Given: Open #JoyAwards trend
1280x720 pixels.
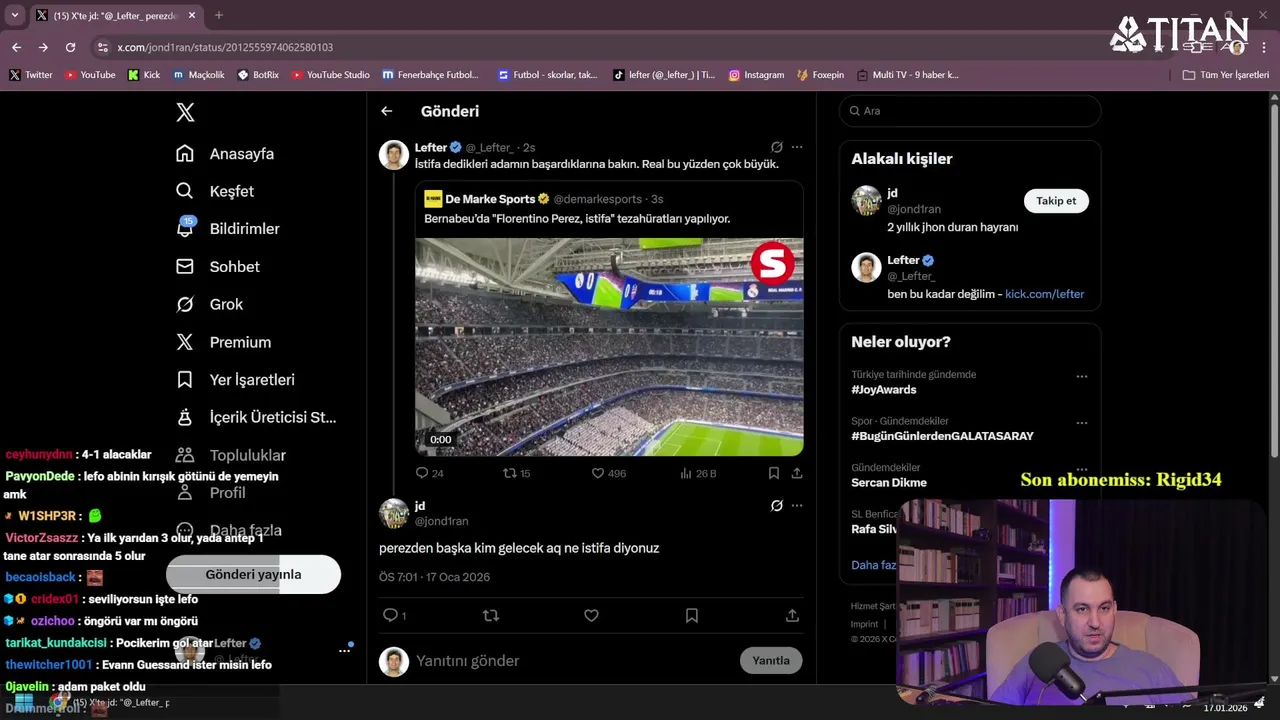Looking at the screenshot, I should coord(884,390).
